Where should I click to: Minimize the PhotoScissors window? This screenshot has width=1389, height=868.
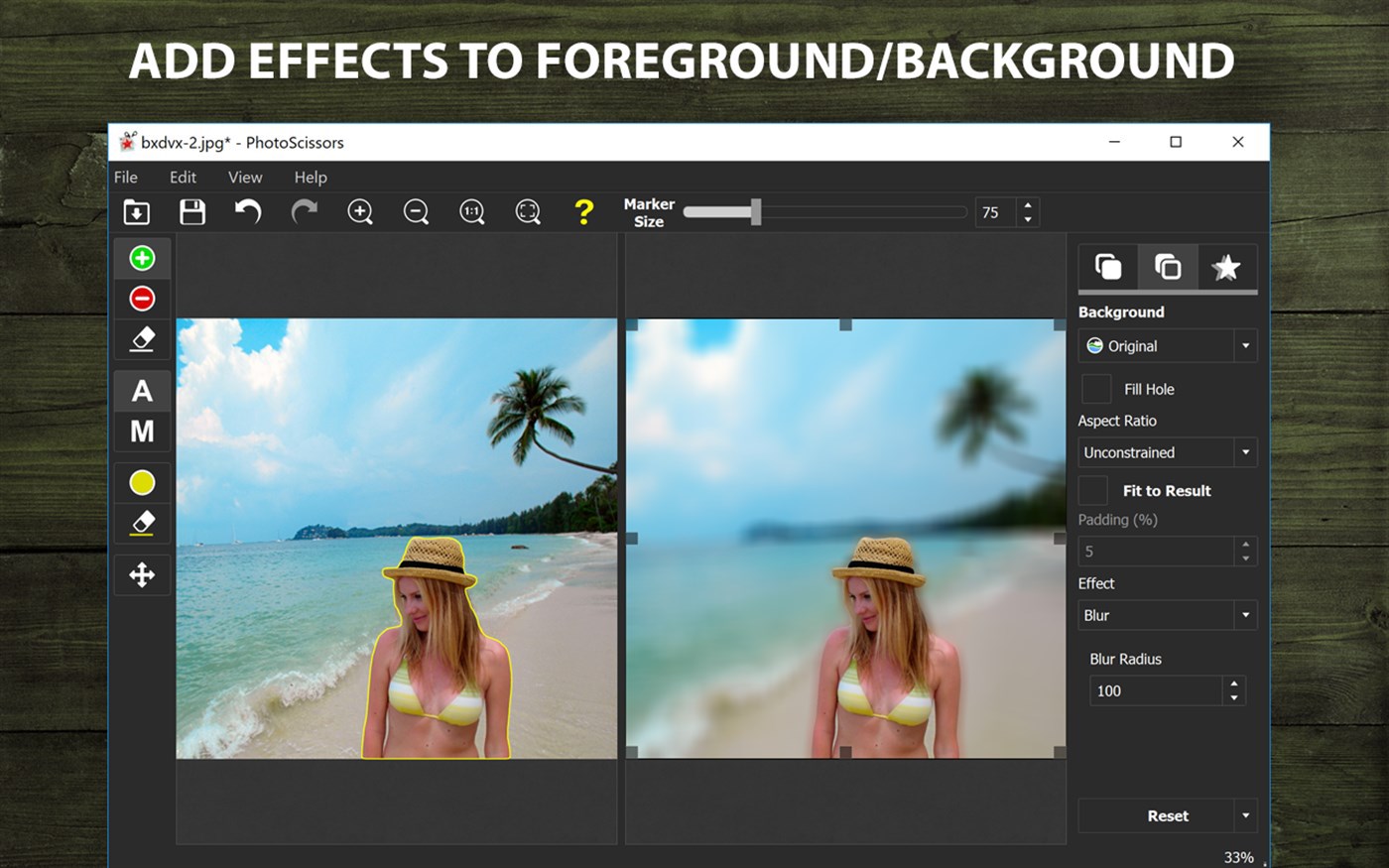[1114, 142]
